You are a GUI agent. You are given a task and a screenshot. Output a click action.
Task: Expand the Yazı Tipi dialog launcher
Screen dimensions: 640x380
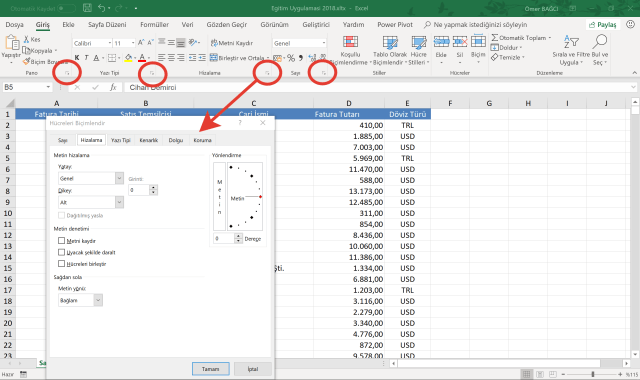point(152,73)
